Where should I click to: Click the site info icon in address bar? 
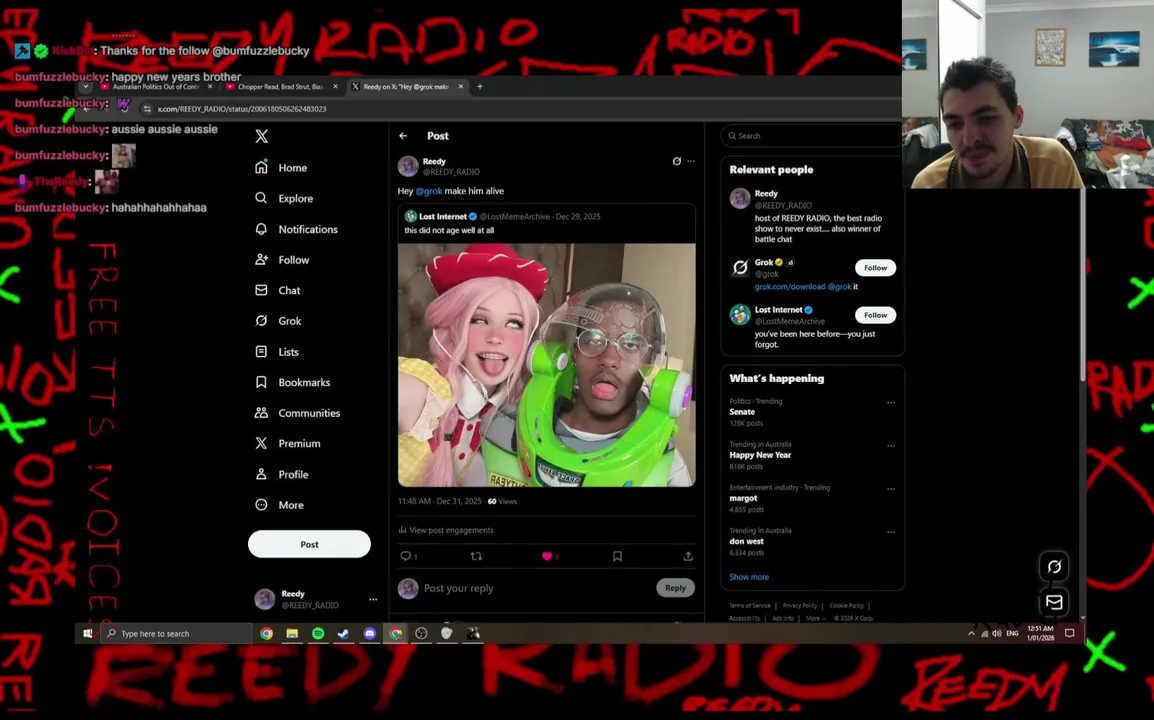(147, 109)
